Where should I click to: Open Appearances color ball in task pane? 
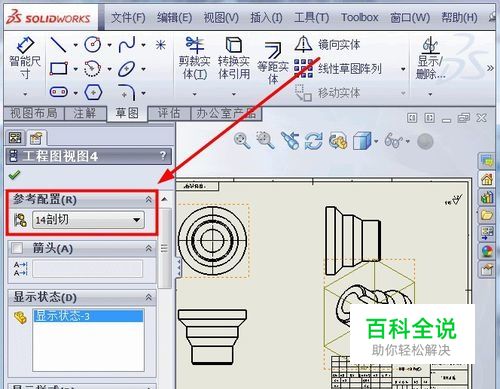(x=486, y=251)
